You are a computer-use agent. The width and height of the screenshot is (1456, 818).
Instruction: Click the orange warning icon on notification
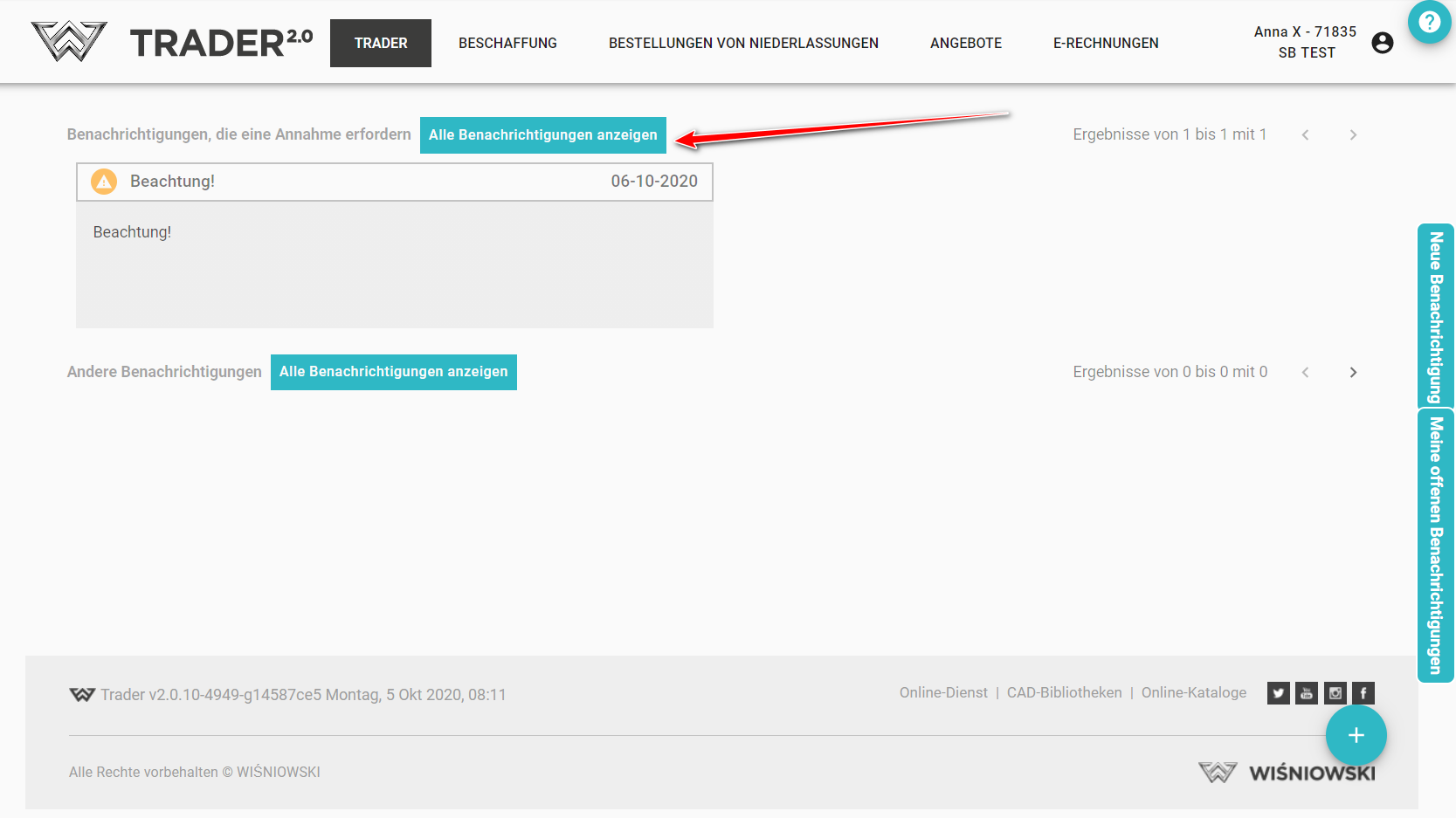[104, 182]
